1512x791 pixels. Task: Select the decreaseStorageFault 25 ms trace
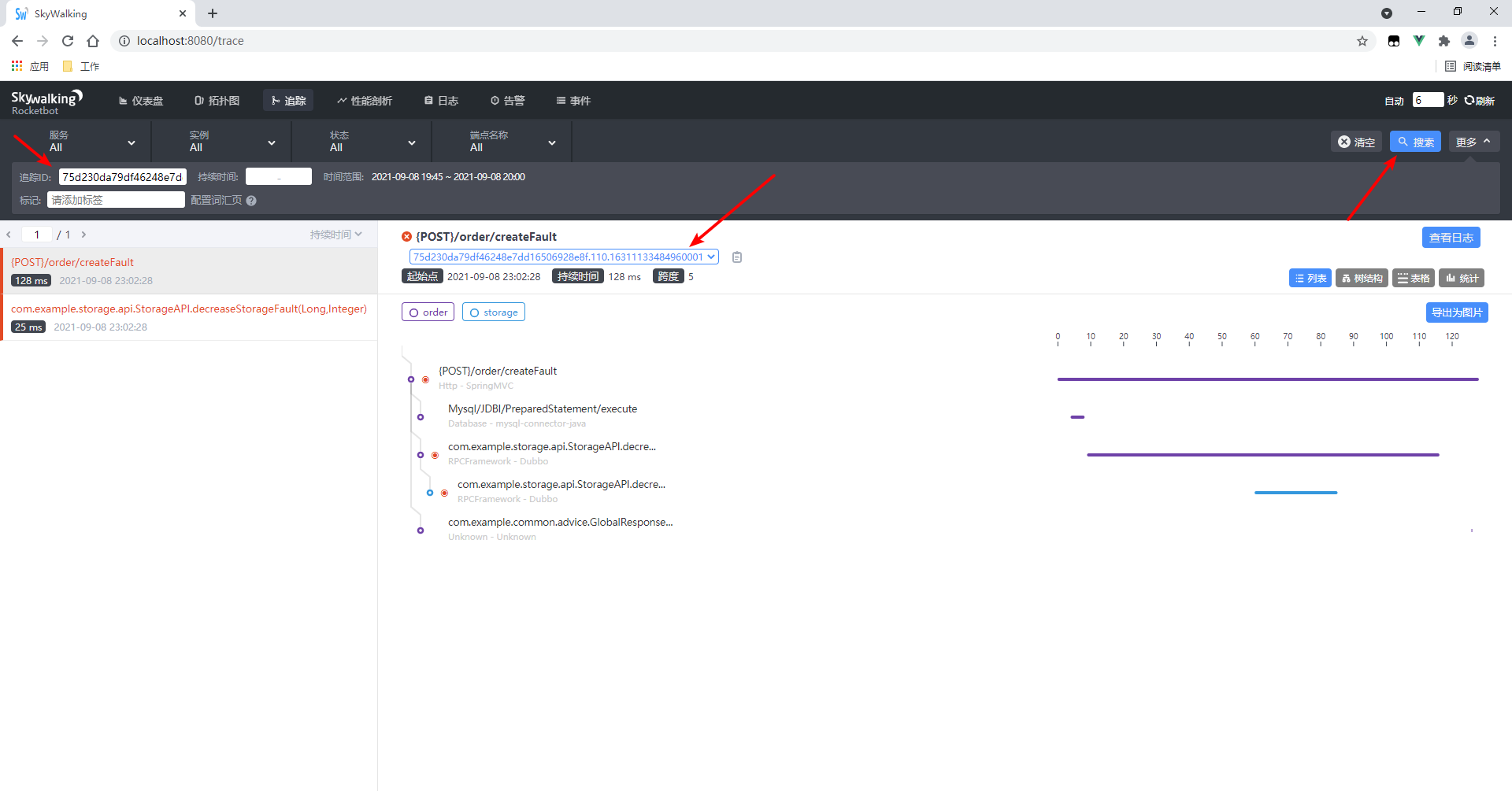coord(189,317)
